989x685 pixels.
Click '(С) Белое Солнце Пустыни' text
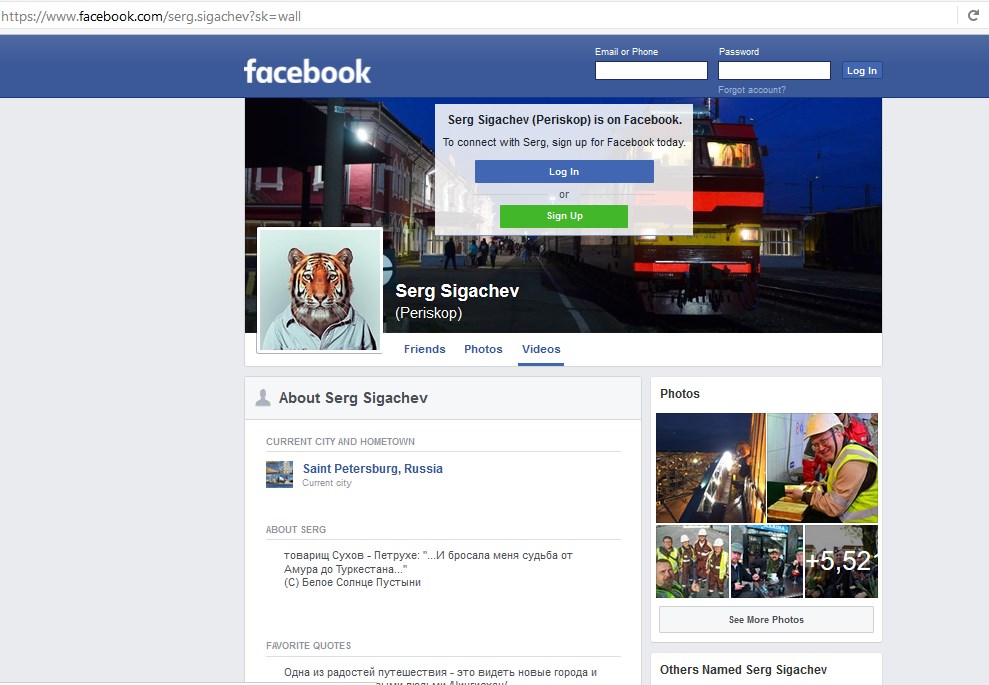point(352,582)
